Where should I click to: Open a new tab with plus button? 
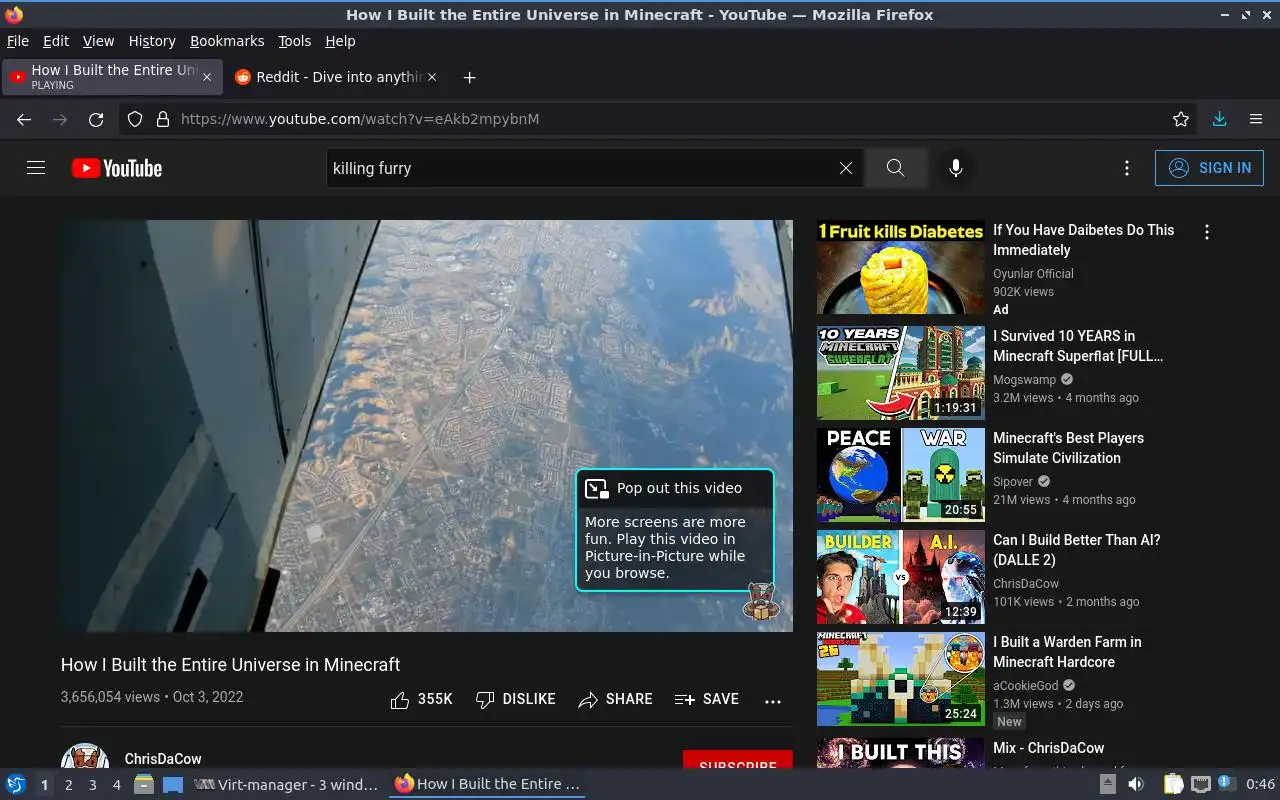click(x=469, y=77)
